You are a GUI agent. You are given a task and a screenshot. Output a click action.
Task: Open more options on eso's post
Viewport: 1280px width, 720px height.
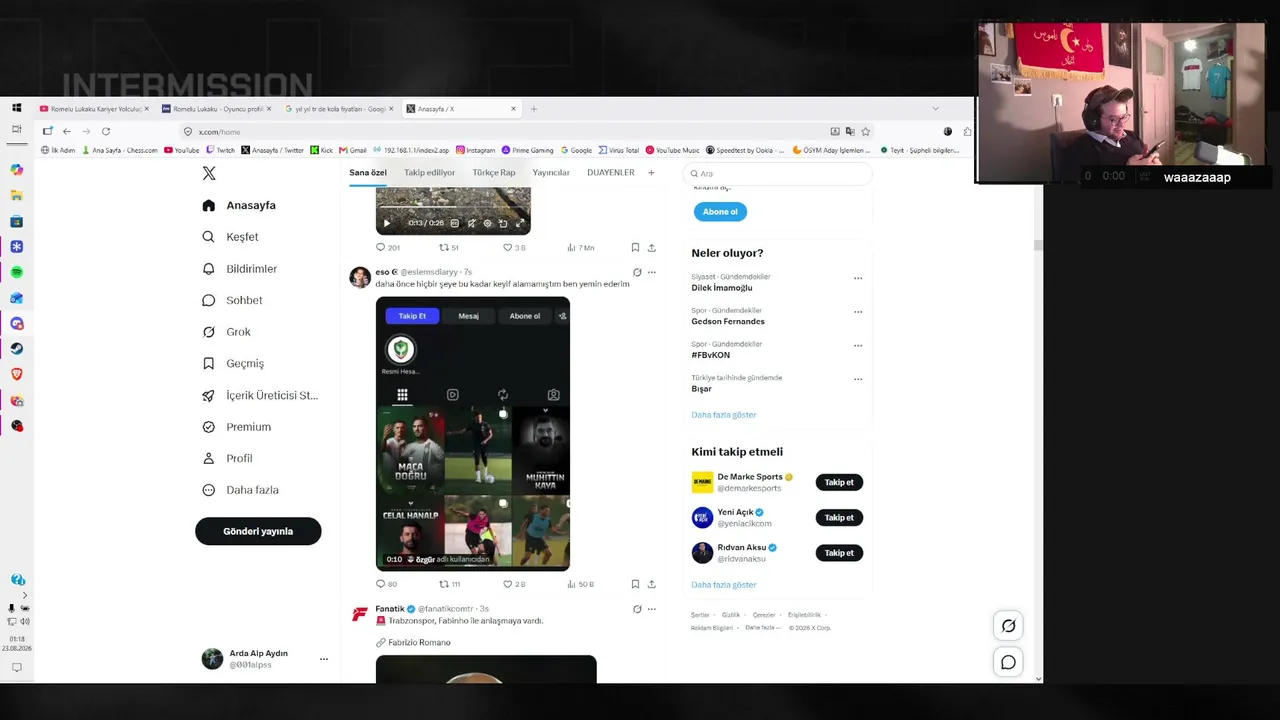[652, 272]
